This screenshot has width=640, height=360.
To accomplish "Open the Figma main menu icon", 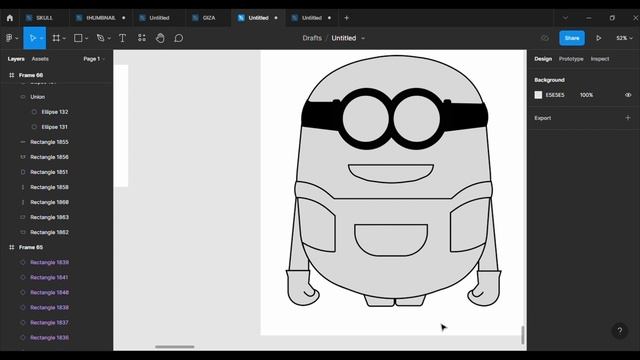I will (x=9, y=38).
